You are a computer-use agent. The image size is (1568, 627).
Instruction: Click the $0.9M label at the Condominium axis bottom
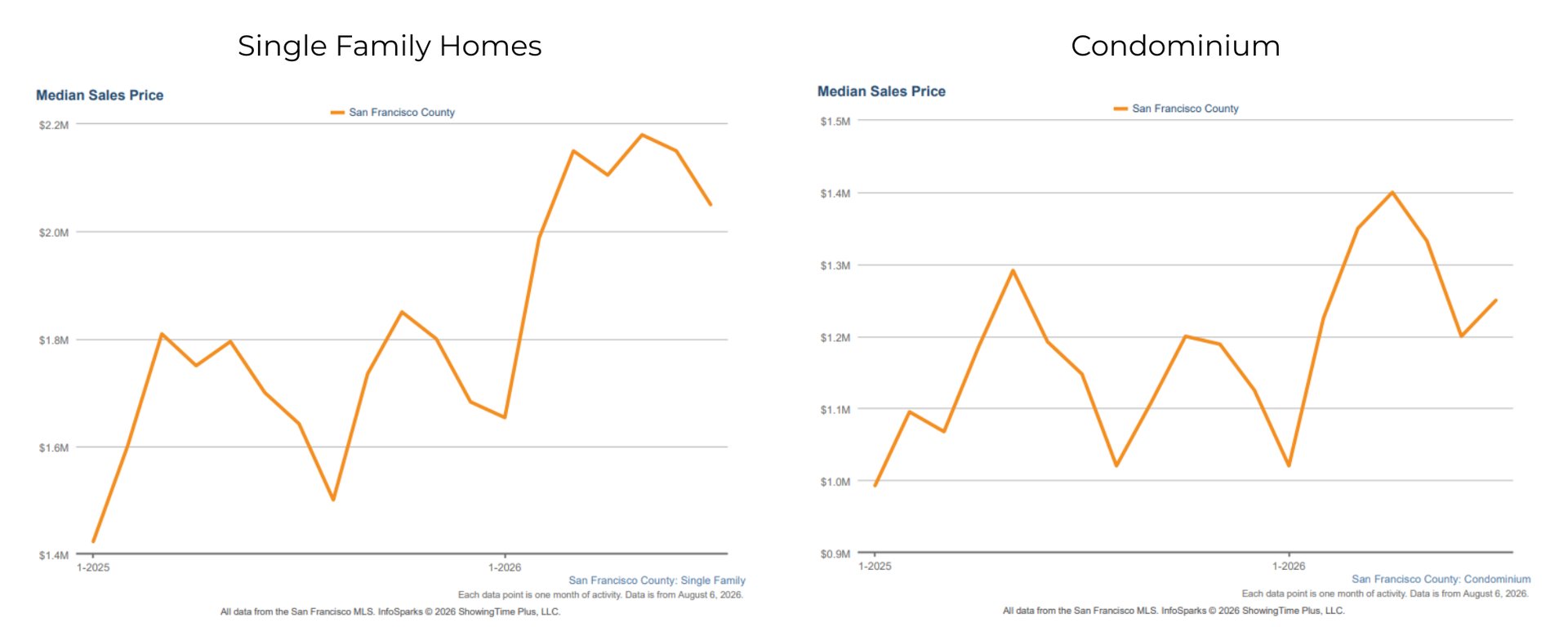835,554
